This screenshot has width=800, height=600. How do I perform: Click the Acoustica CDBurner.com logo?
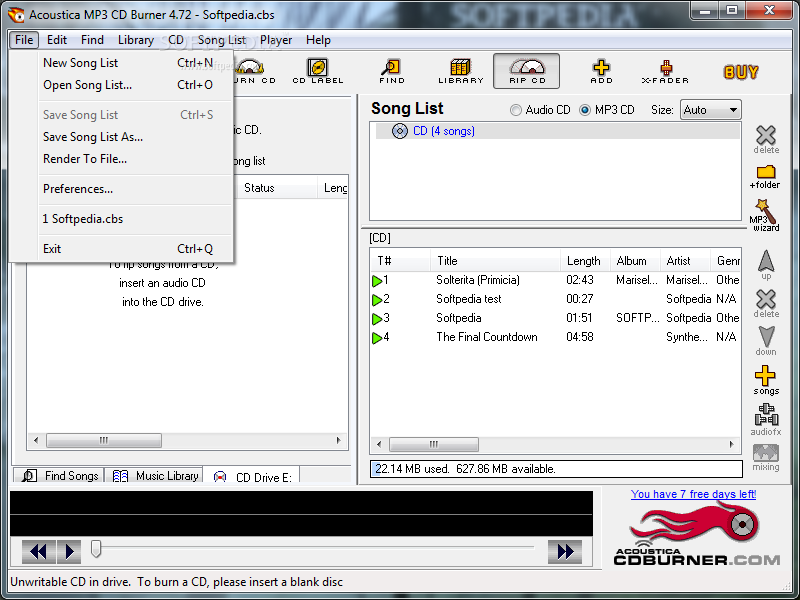697,534
